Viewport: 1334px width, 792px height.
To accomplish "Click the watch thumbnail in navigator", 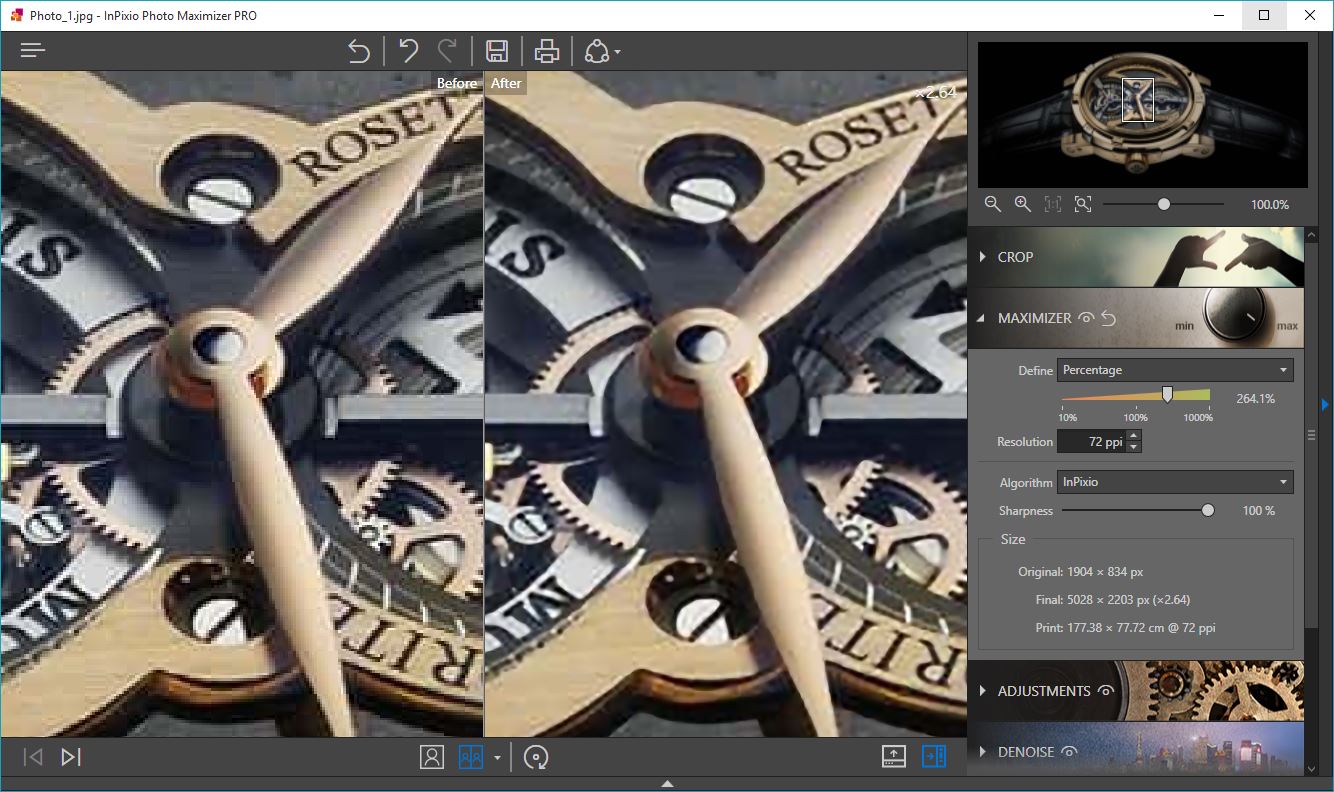I will coord(1142,115).
